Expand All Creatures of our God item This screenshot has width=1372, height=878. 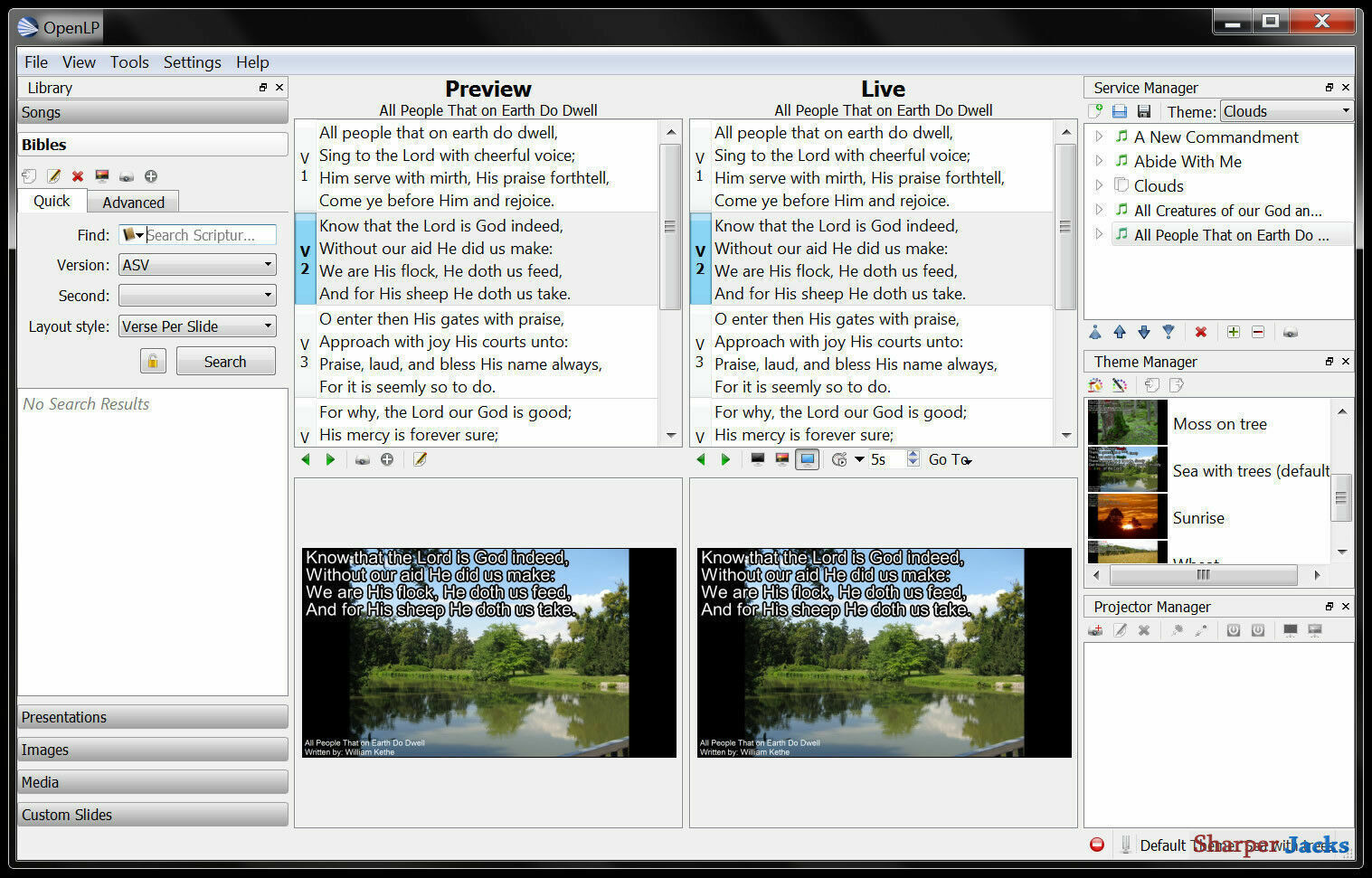point(1099,210)
